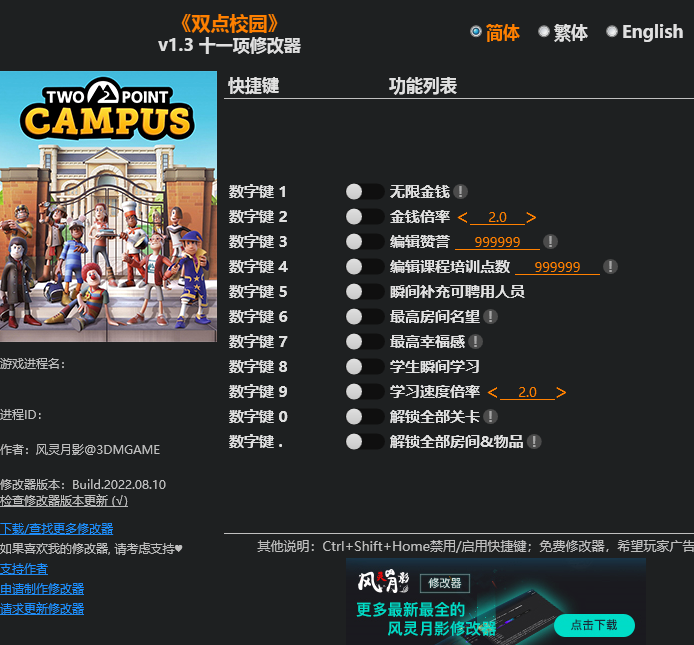The height and width of the screenshot is (645, 694).
Task: Click the 快捷键 column header
Action: click(254, 86)
